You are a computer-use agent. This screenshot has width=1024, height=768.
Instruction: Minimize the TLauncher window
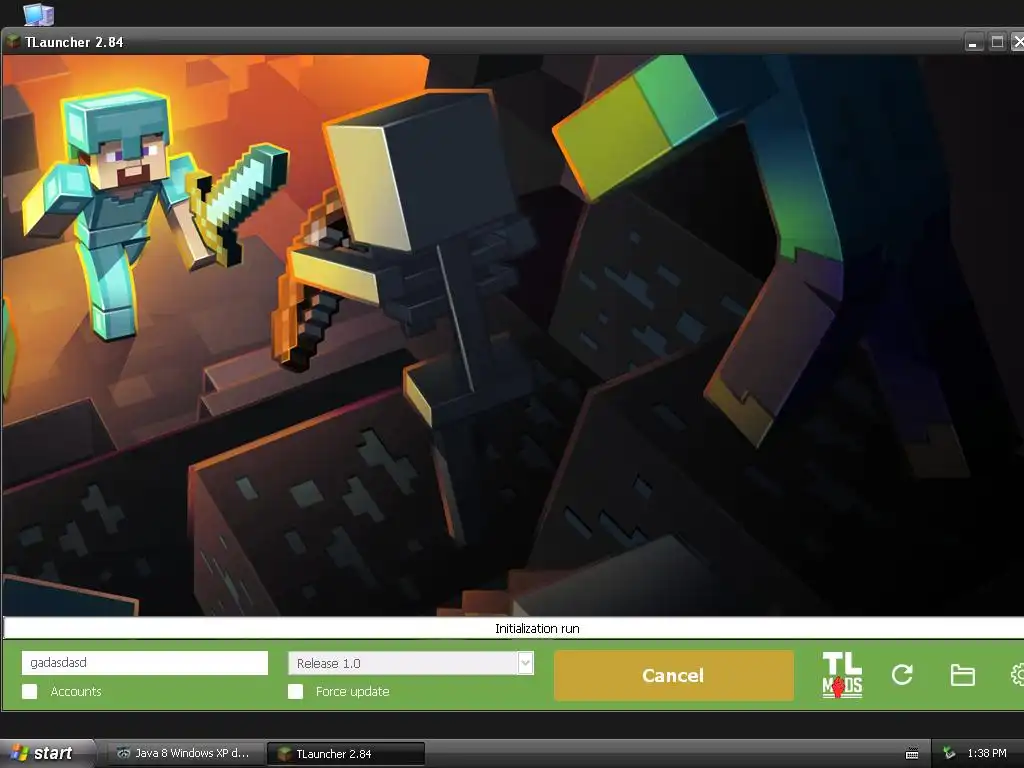point(974,42)
